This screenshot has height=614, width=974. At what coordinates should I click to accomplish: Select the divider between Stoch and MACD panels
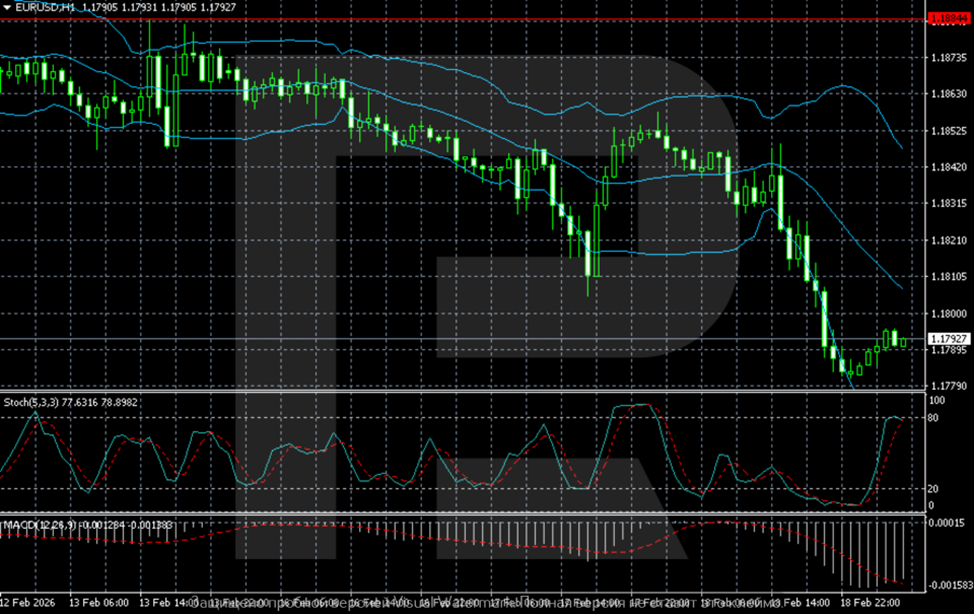pos(463,514)
